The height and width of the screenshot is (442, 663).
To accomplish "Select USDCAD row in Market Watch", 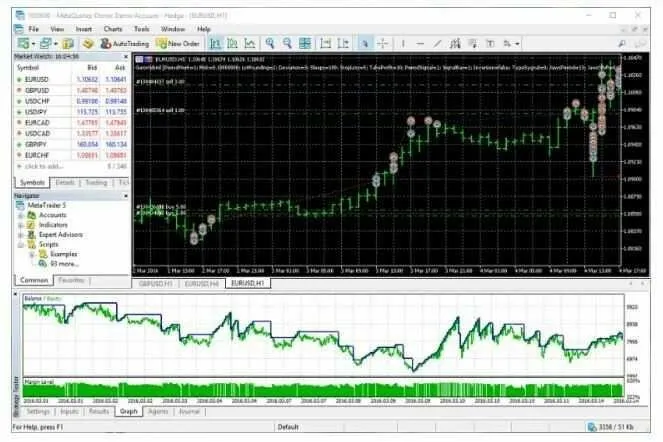I will 71,133.
